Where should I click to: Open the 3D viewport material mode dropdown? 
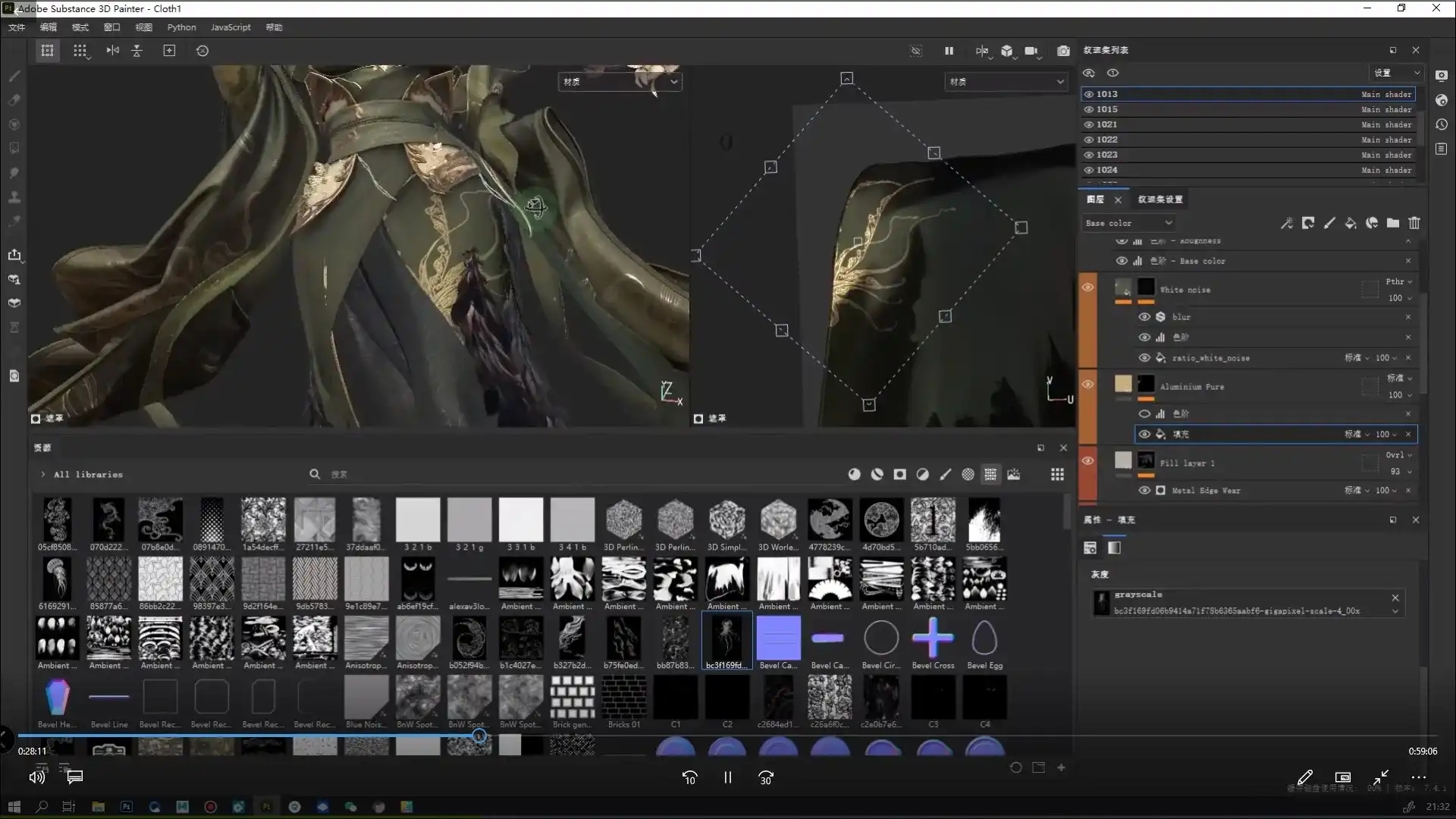coord(620,82)
